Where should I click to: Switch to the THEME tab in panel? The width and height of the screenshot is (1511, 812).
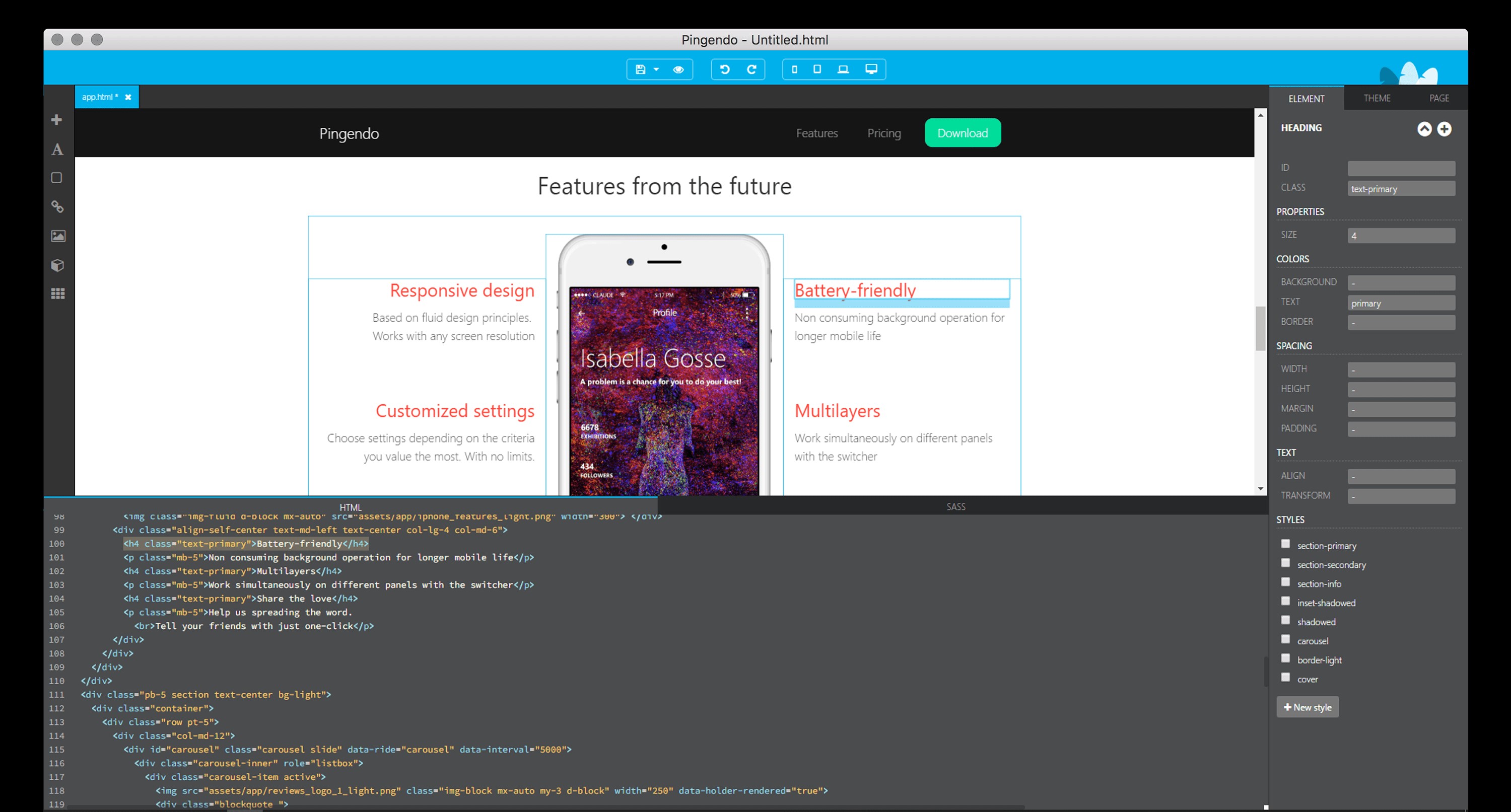(x=1374, y=97)
